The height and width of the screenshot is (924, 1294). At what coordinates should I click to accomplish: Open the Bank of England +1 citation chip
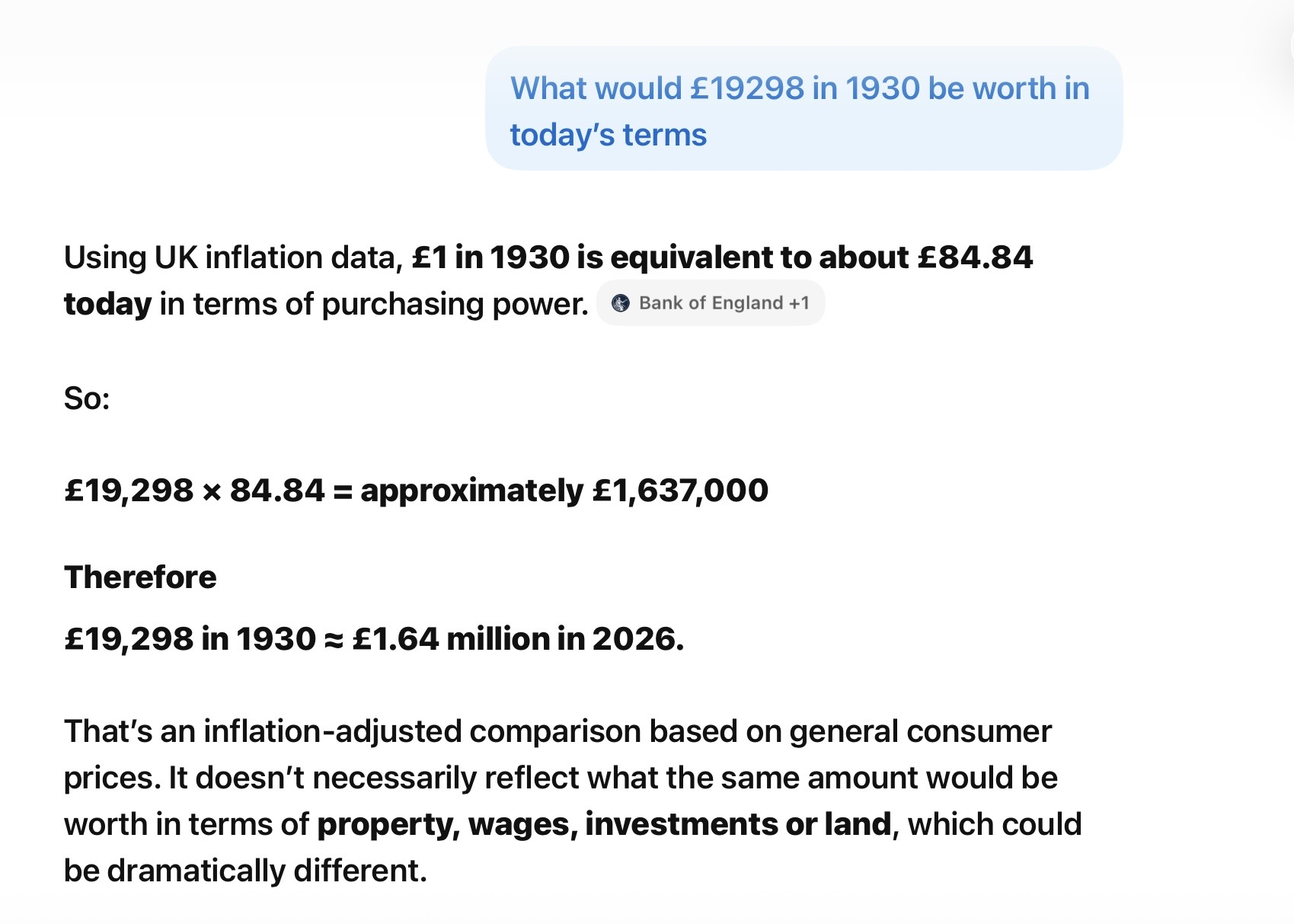[711, 303]
